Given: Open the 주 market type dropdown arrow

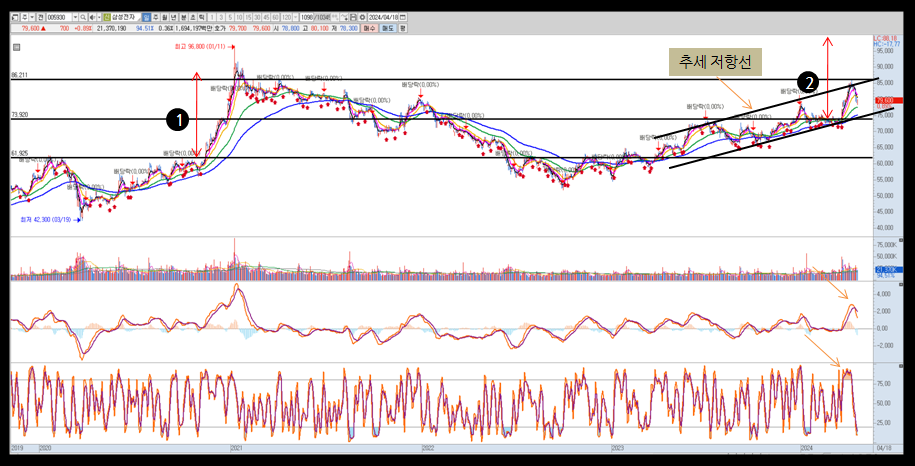Looking at the screenshot, I should coord(32,17).
